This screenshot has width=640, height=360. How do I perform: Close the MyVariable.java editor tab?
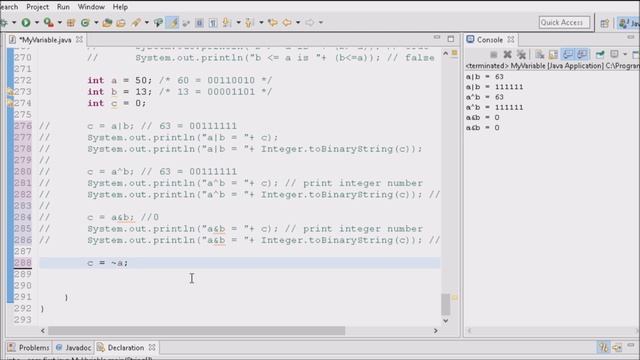[79, 40]
